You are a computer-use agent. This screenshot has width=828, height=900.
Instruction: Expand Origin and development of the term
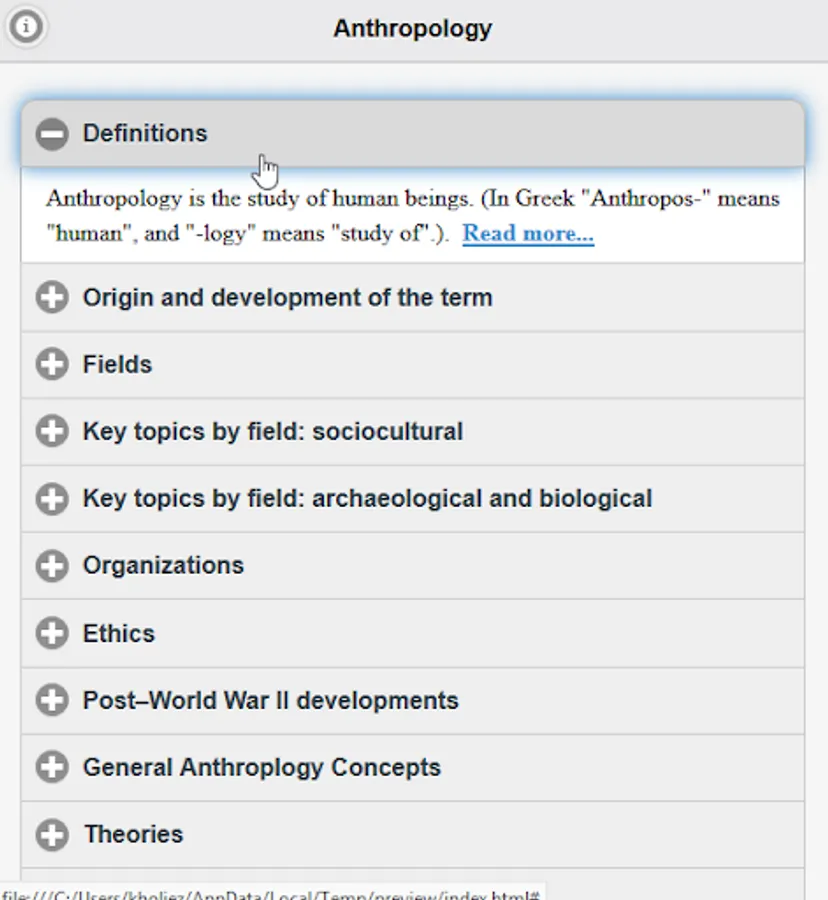(287, 298)
